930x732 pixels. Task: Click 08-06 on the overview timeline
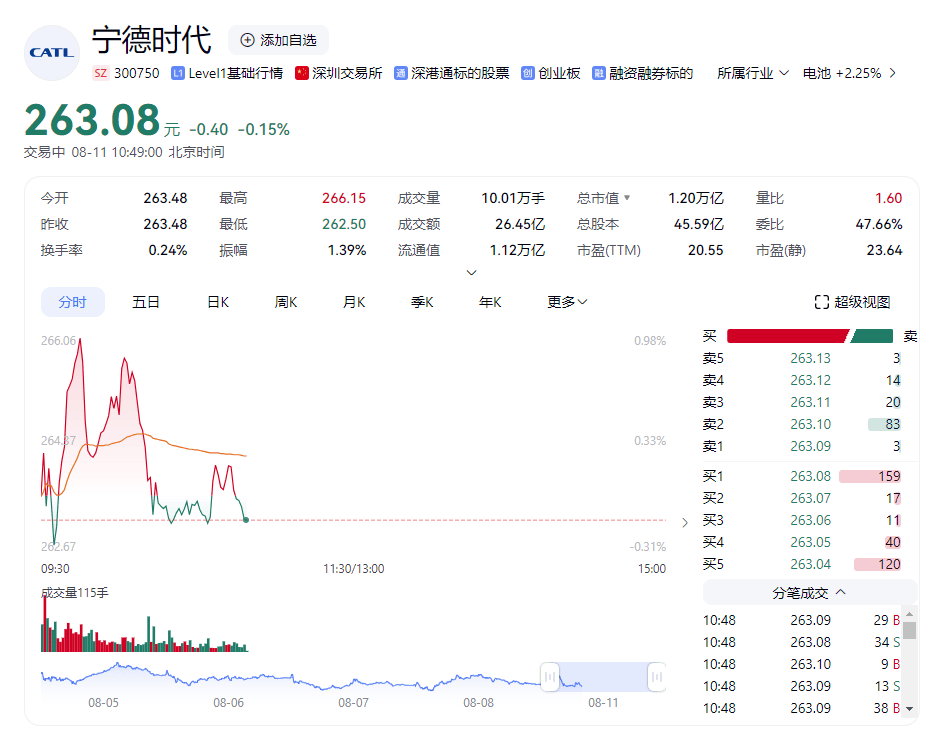click(228, 703)
